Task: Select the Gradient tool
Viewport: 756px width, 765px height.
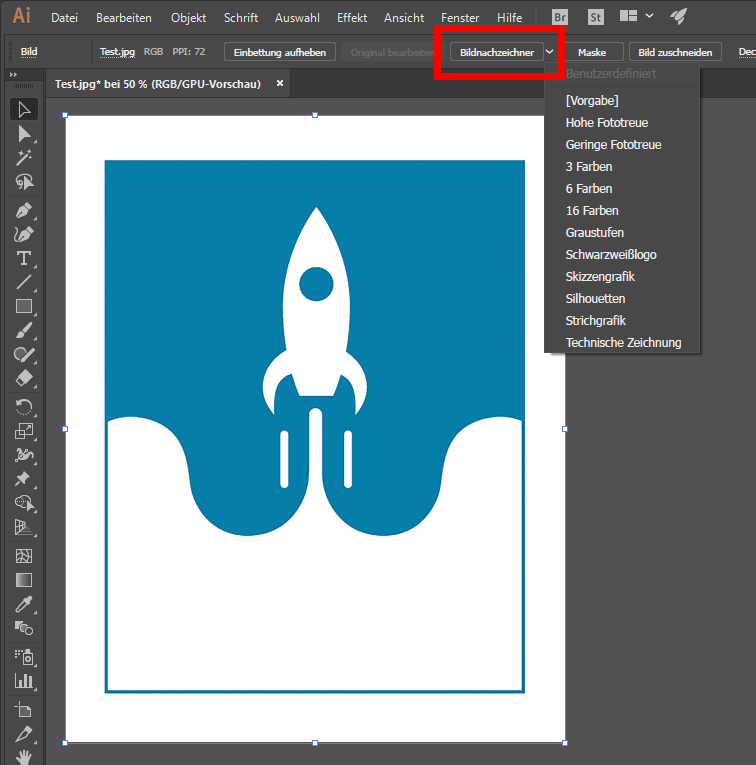Action: click(x=24, y=580)
